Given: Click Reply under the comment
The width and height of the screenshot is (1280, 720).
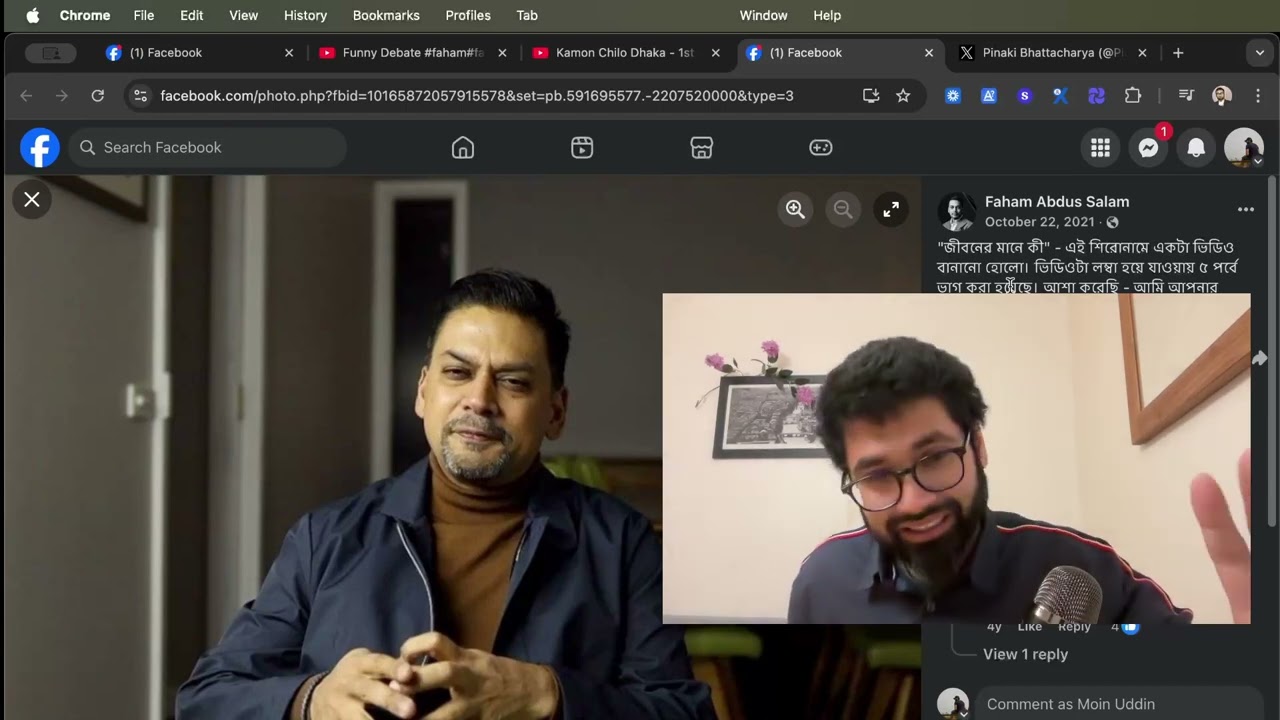Looking at the screenshot, I should point(1074,627).
